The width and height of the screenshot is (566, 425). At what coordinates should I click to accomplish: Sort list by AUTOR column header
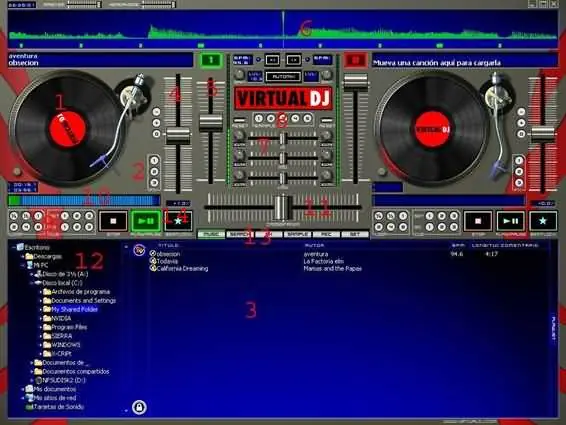point(314,245)
